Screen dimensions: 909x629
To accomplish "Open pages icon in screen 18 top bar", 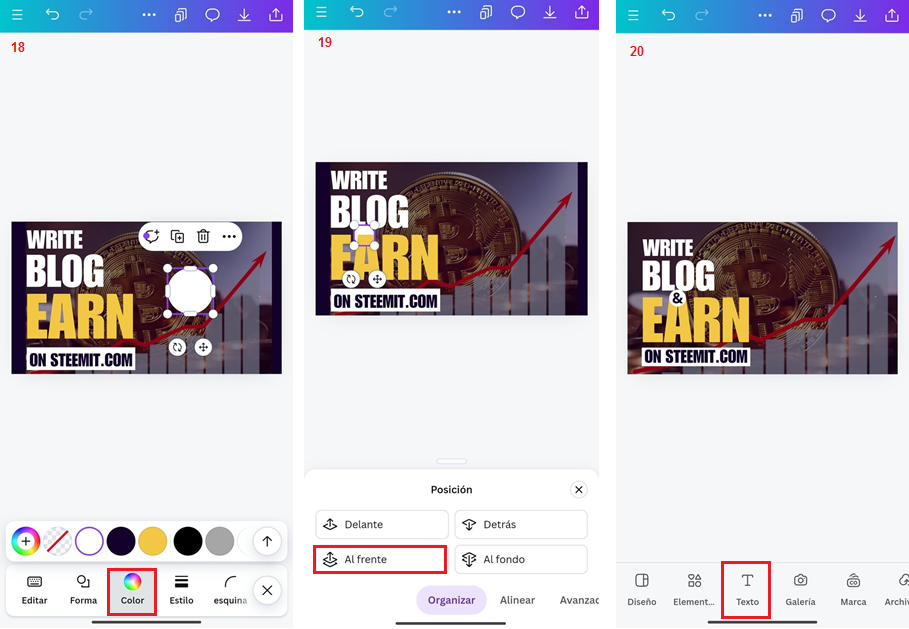I will 181,14.
